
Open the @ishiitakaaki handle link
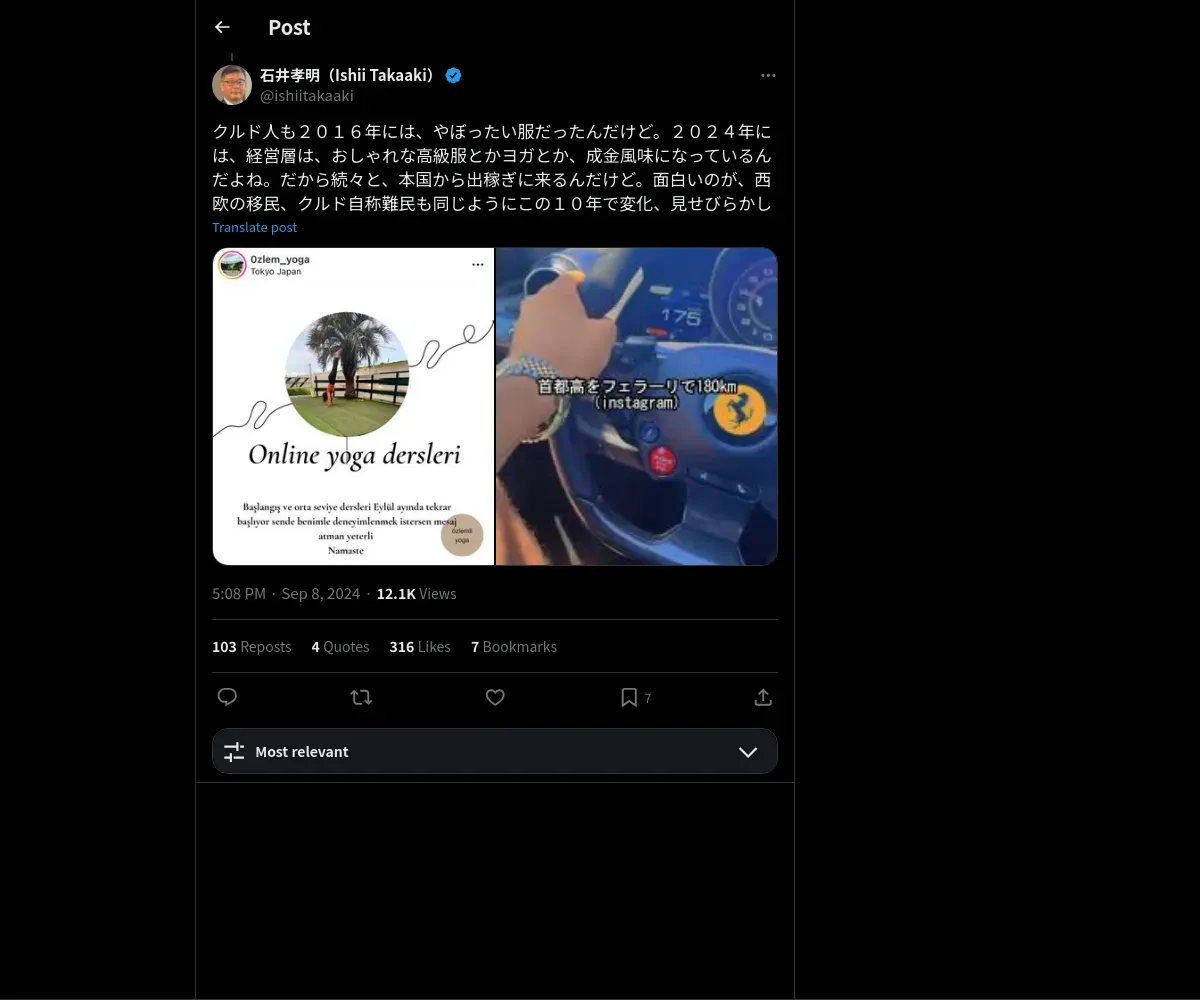(307, 96)
